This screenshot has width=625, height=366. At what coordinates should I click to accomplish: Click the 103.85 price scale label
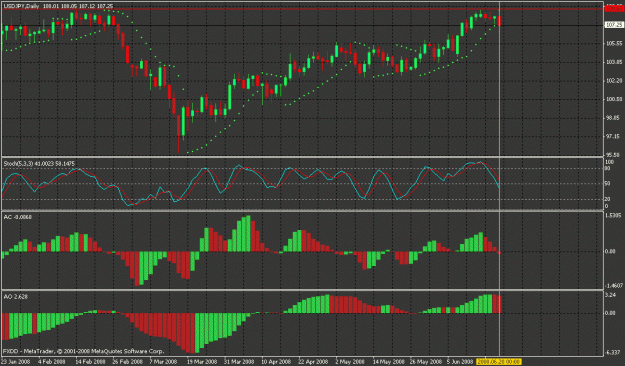[x=614, y=62]
